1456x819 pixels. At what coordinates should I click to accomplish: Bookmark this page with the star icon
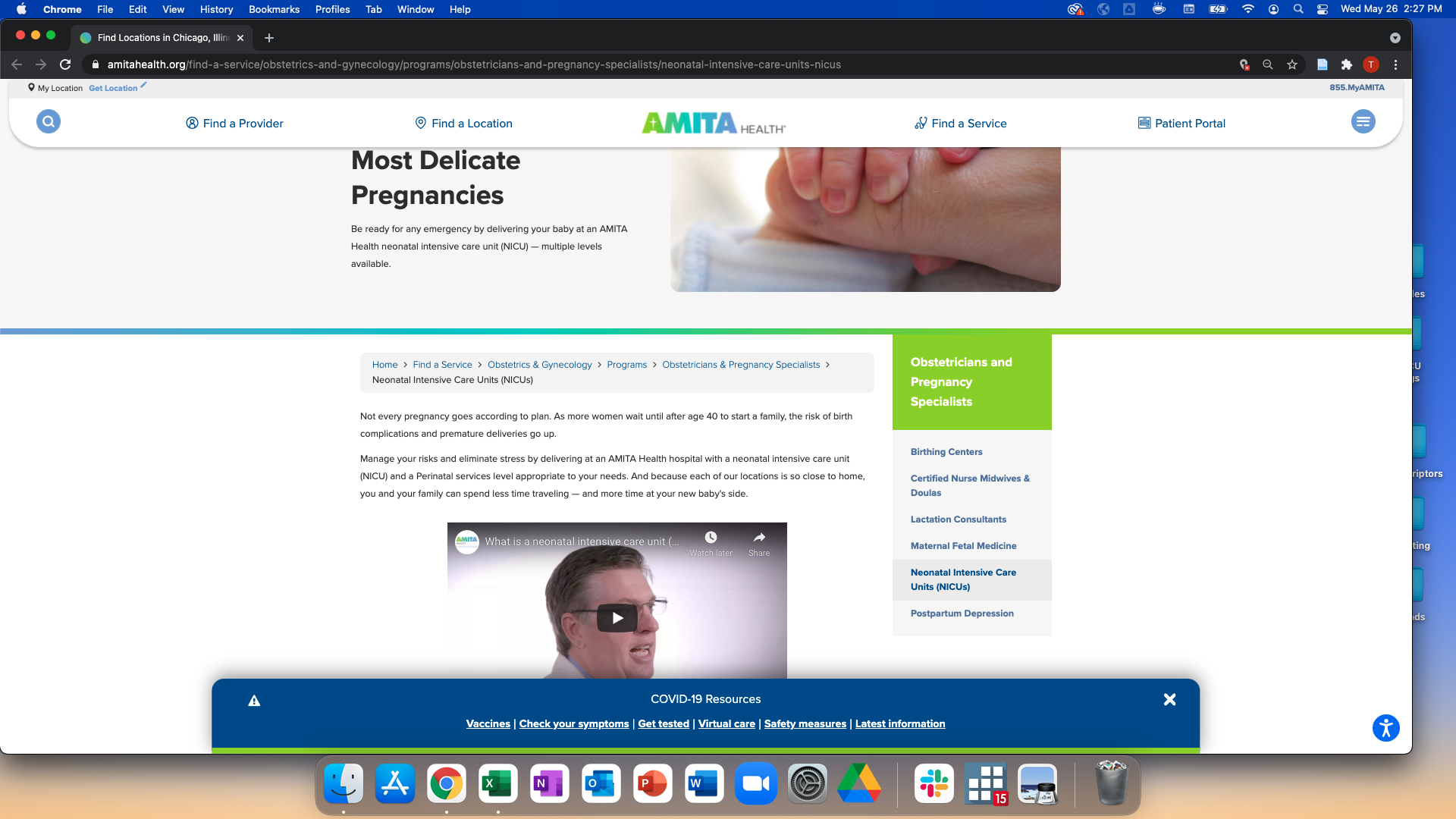click(1292, 64)
